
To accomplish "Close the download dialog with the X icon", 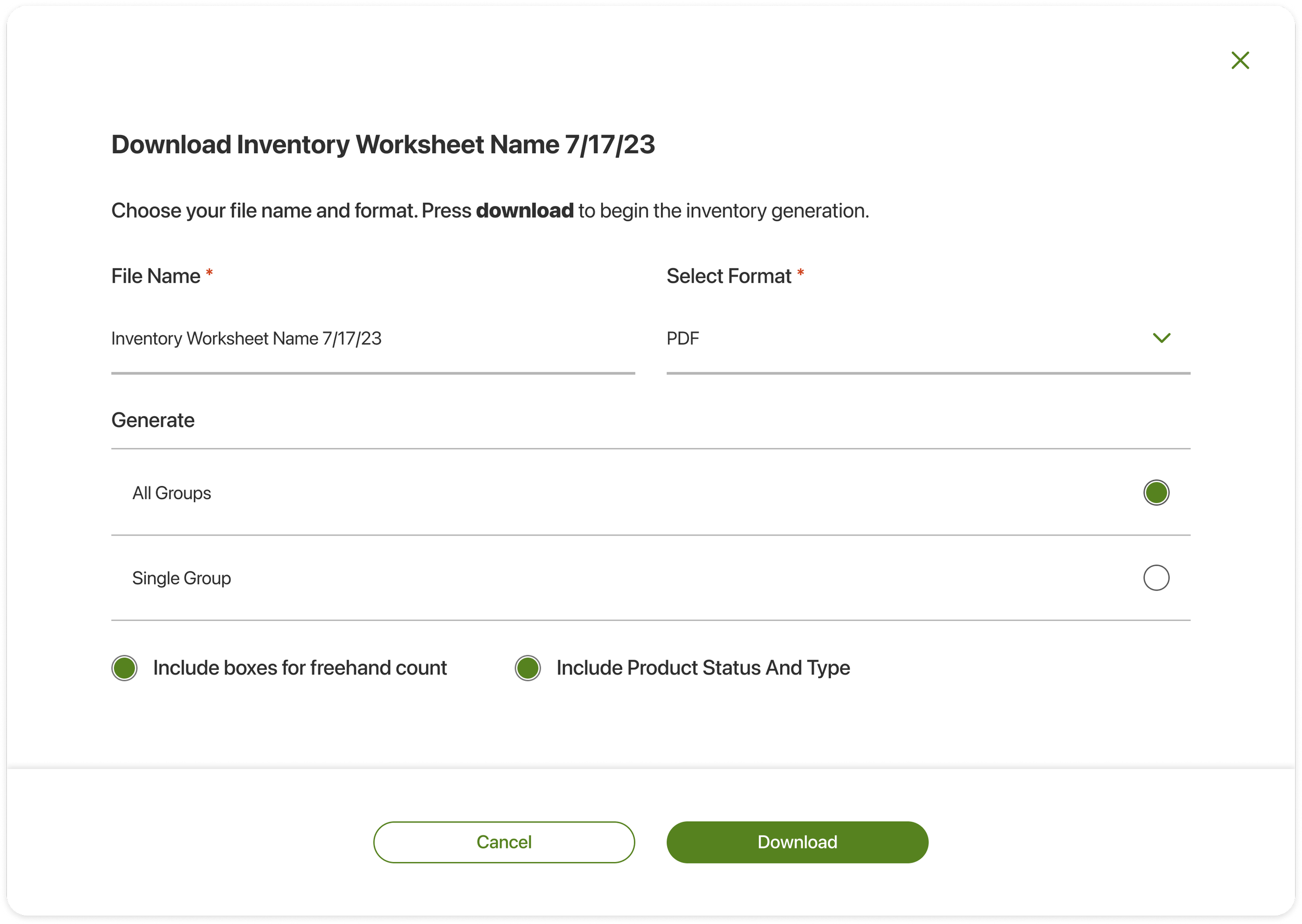I will (1240, 60).
